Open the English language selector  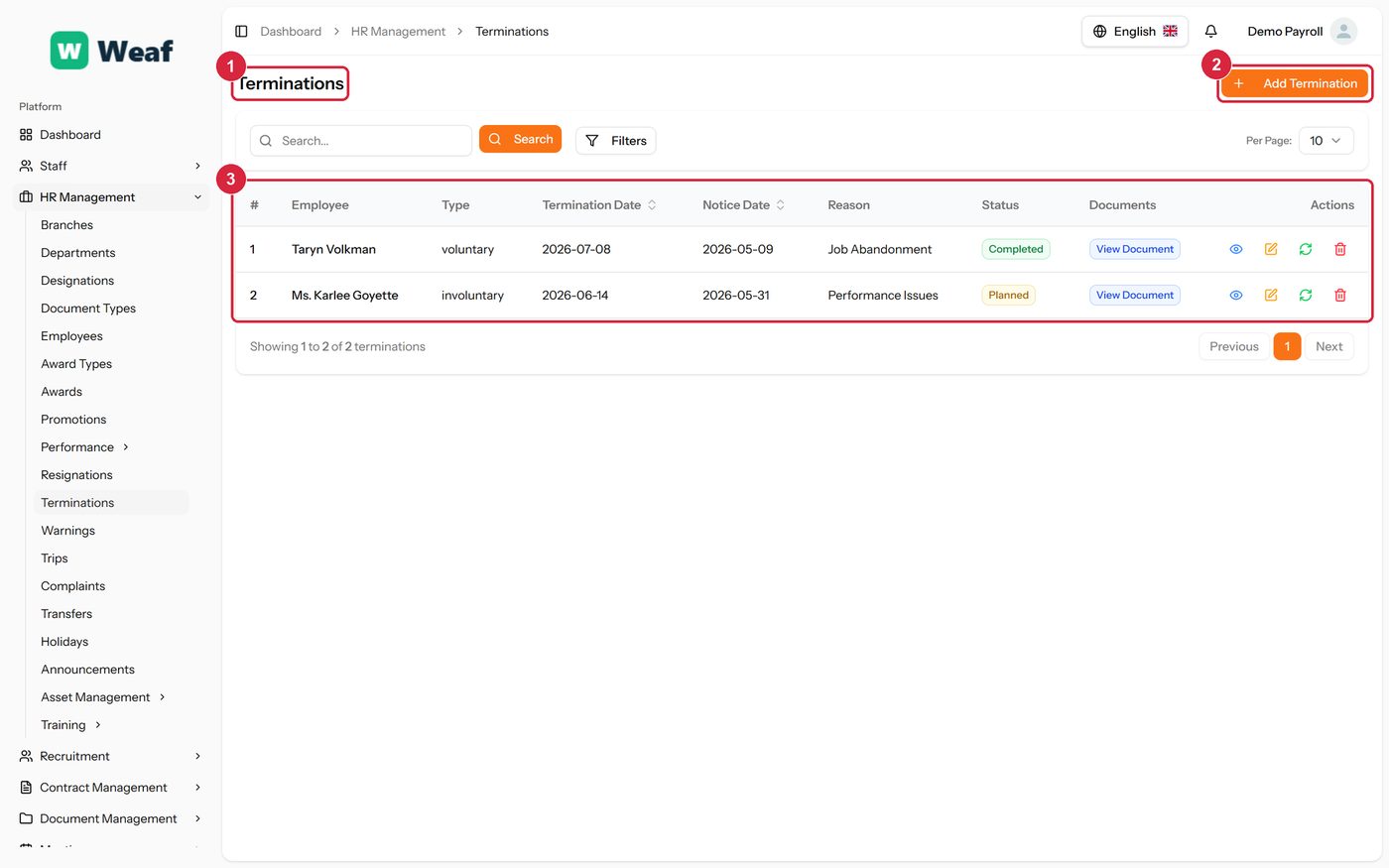click(1135, 32)
